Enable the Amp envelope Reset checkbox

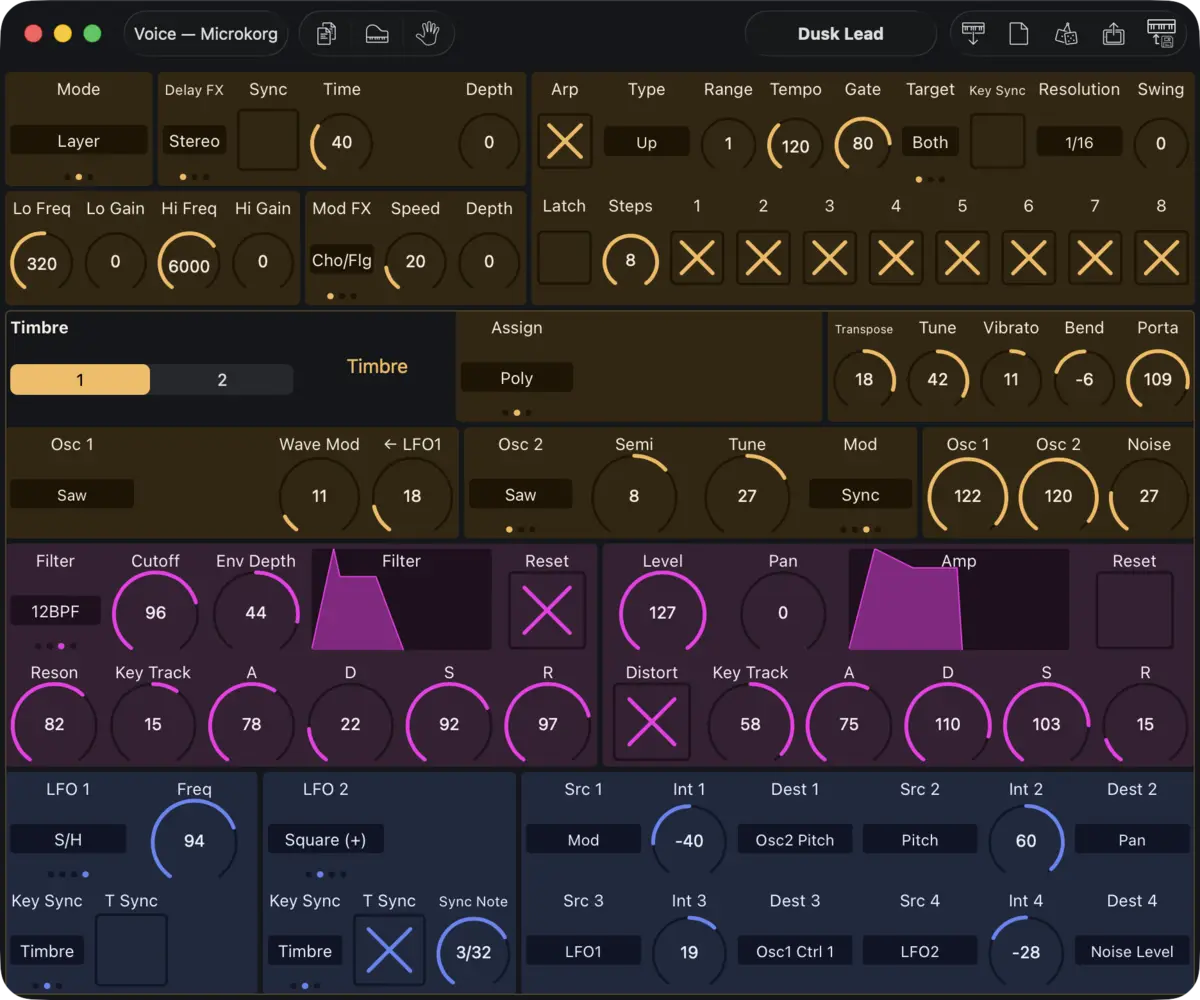coord(1134,610)
